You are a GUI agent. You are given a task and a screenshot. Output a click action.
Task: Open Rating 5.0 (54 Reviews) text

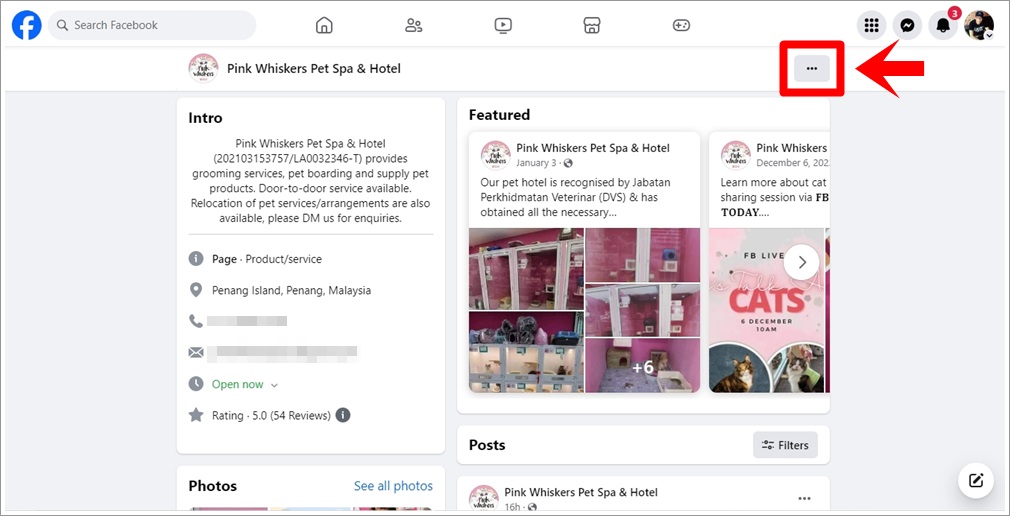point(271,416)
